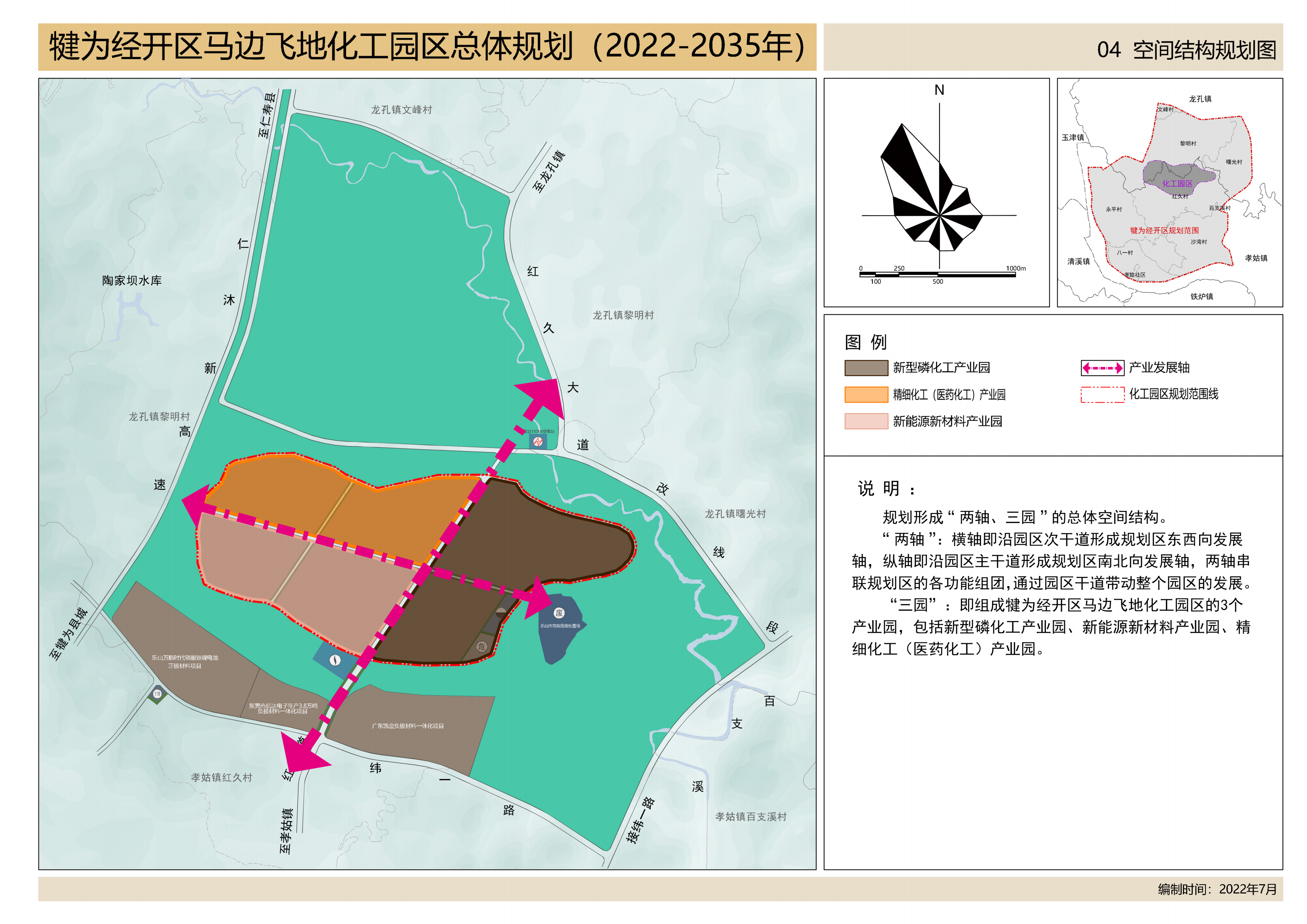Click the white circle icon on blue parcel

pyautogui.click(x=335, y=660)
